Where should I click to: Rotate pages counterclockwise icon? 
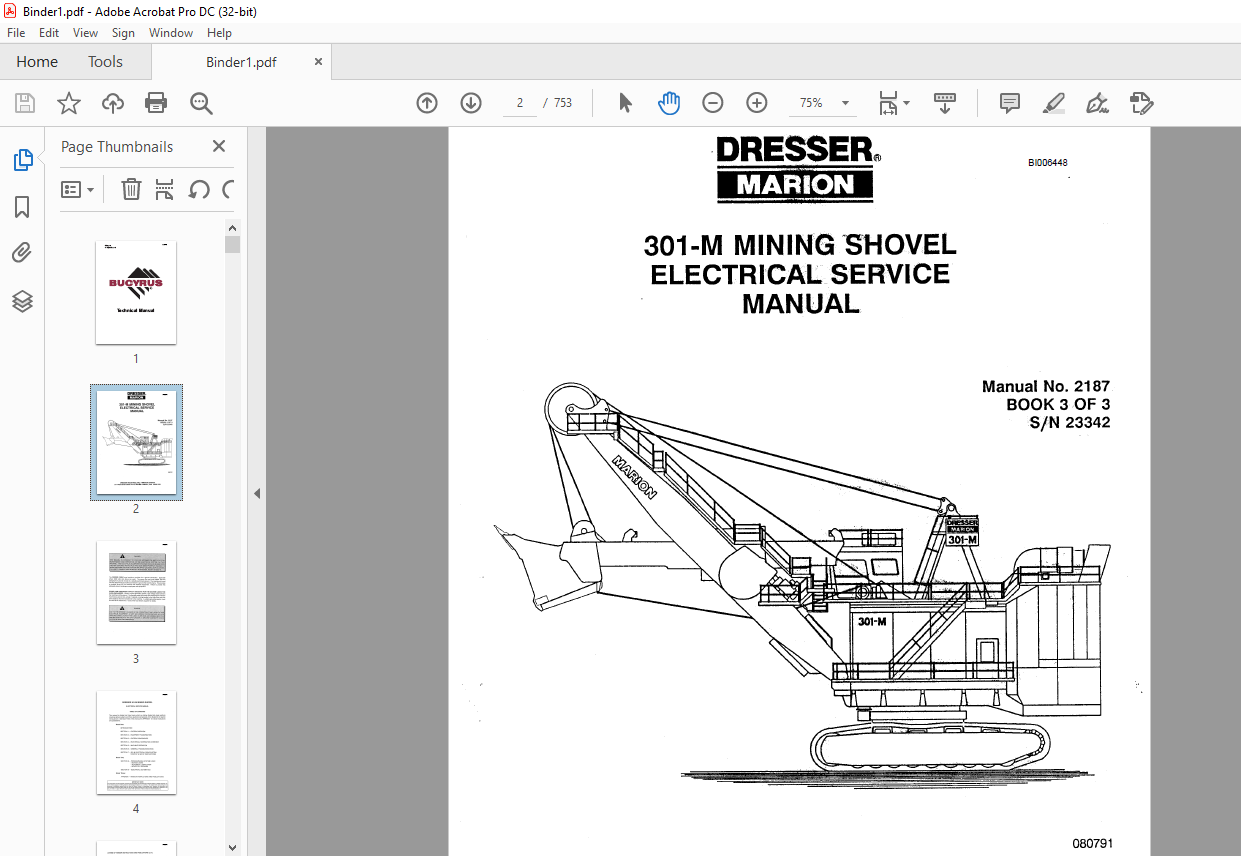(x=199, y=189)
